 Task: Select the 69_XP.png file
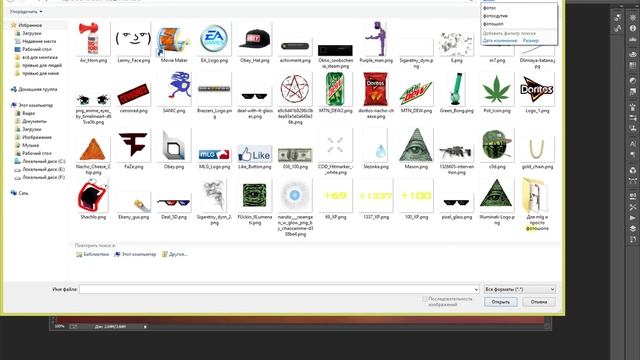[335, 196]
